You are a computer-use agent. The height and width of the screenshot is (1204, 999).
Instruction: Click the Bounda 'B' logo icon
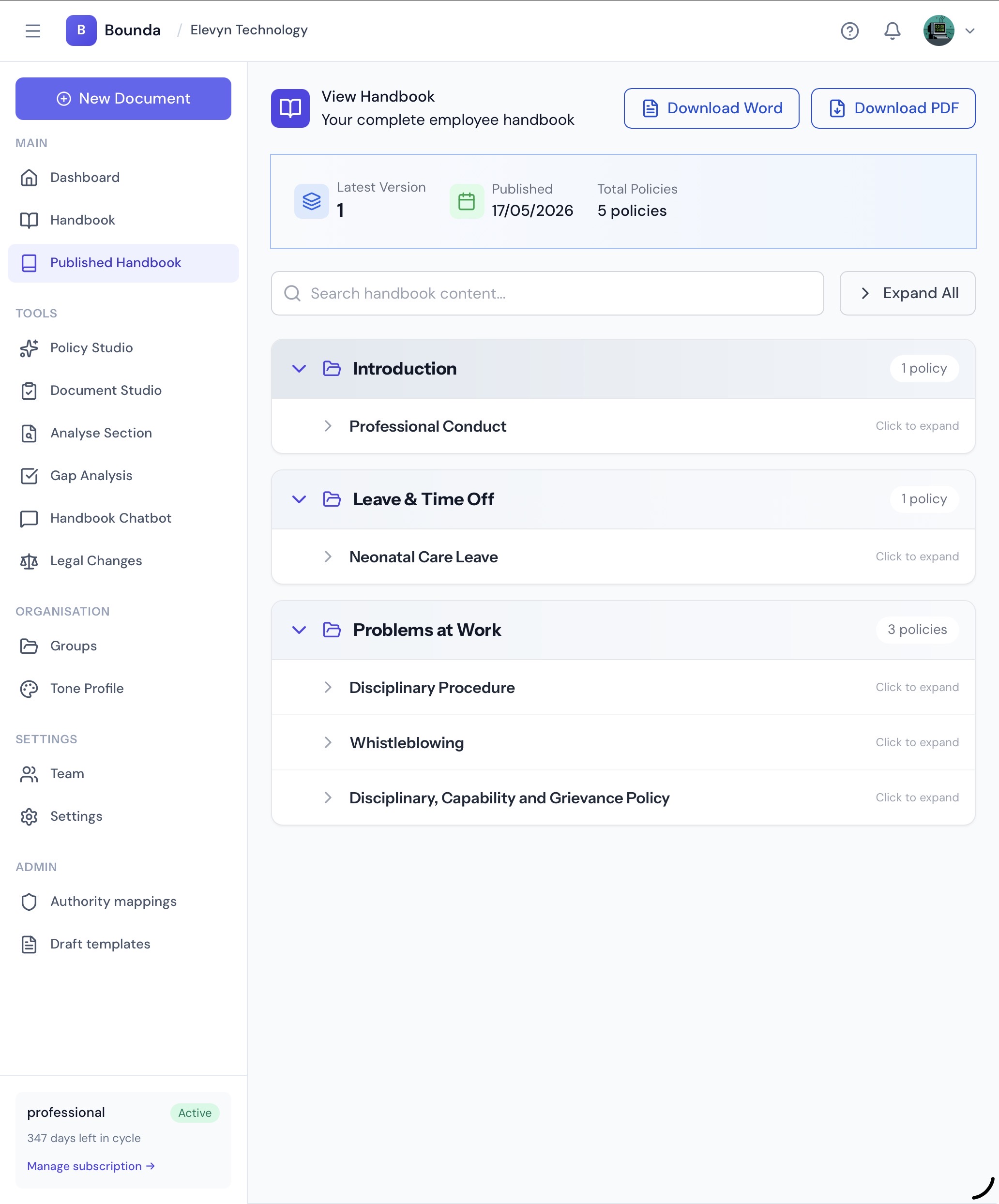(81, 30)
